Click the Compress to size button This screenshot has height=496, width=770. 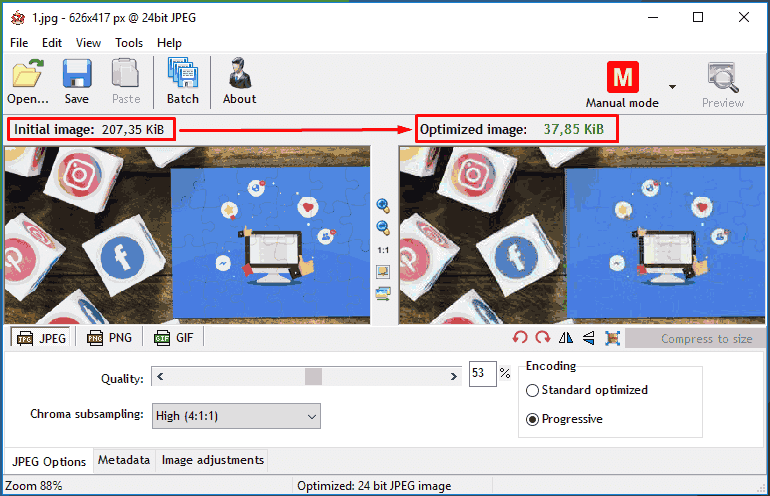[x=694, y=338]
